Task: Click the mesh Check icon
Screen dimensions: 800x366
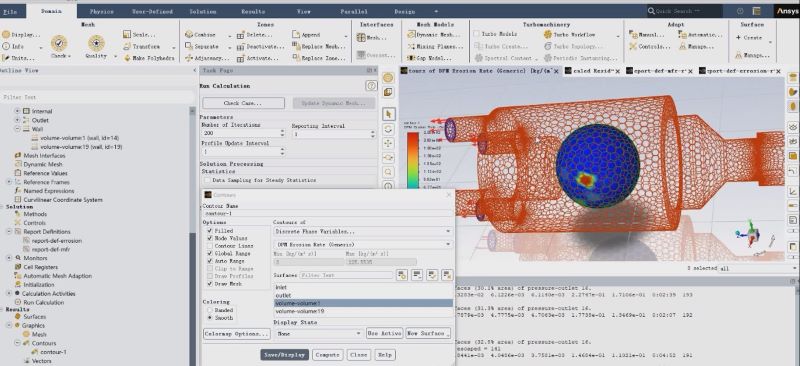Action: click(x=59, y=43)
